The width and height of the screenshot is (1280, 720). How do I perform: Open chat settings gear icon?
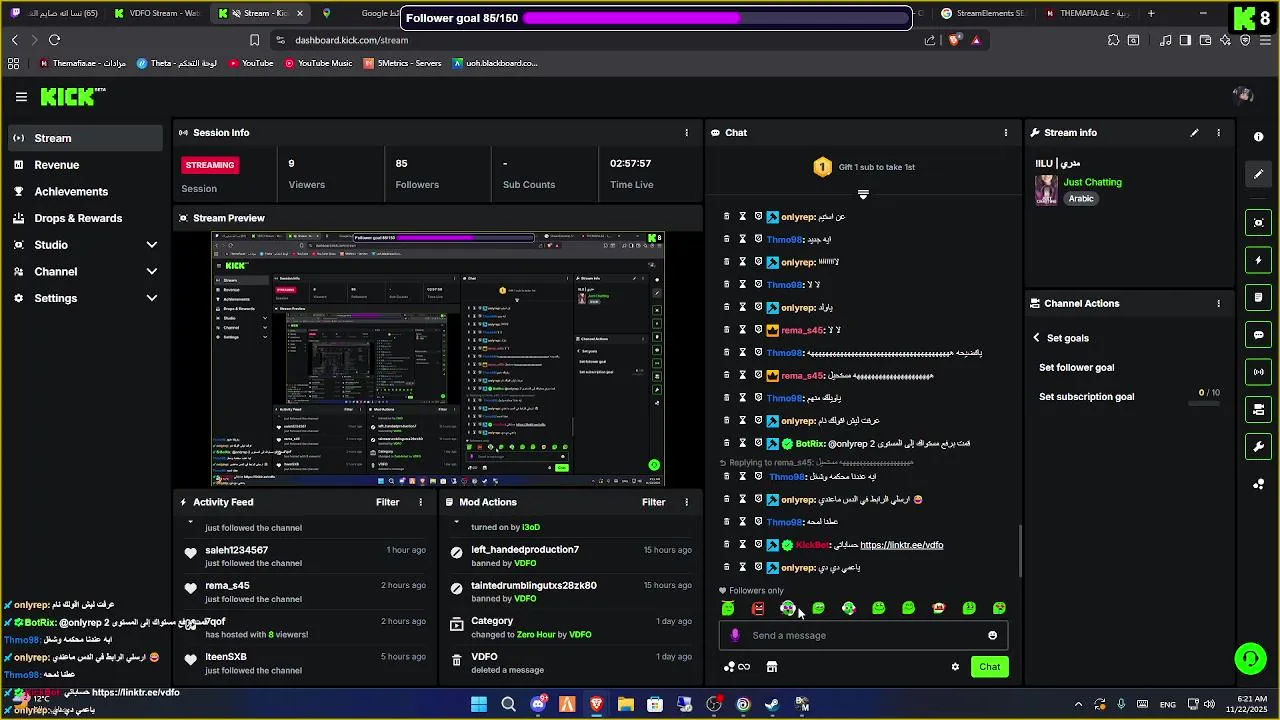tap(955, 667)
